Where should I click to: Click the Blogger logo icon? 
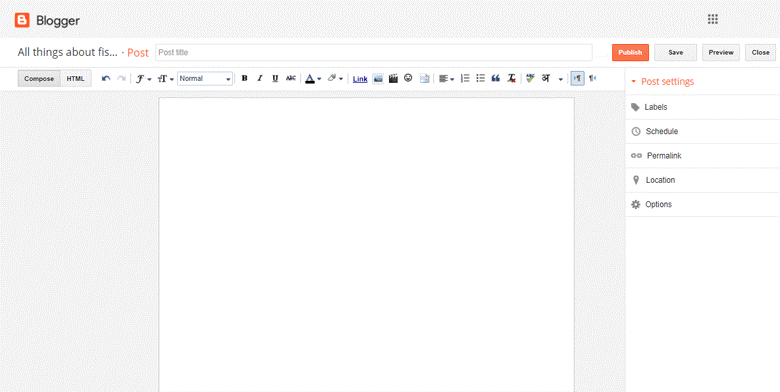point(22,20)
